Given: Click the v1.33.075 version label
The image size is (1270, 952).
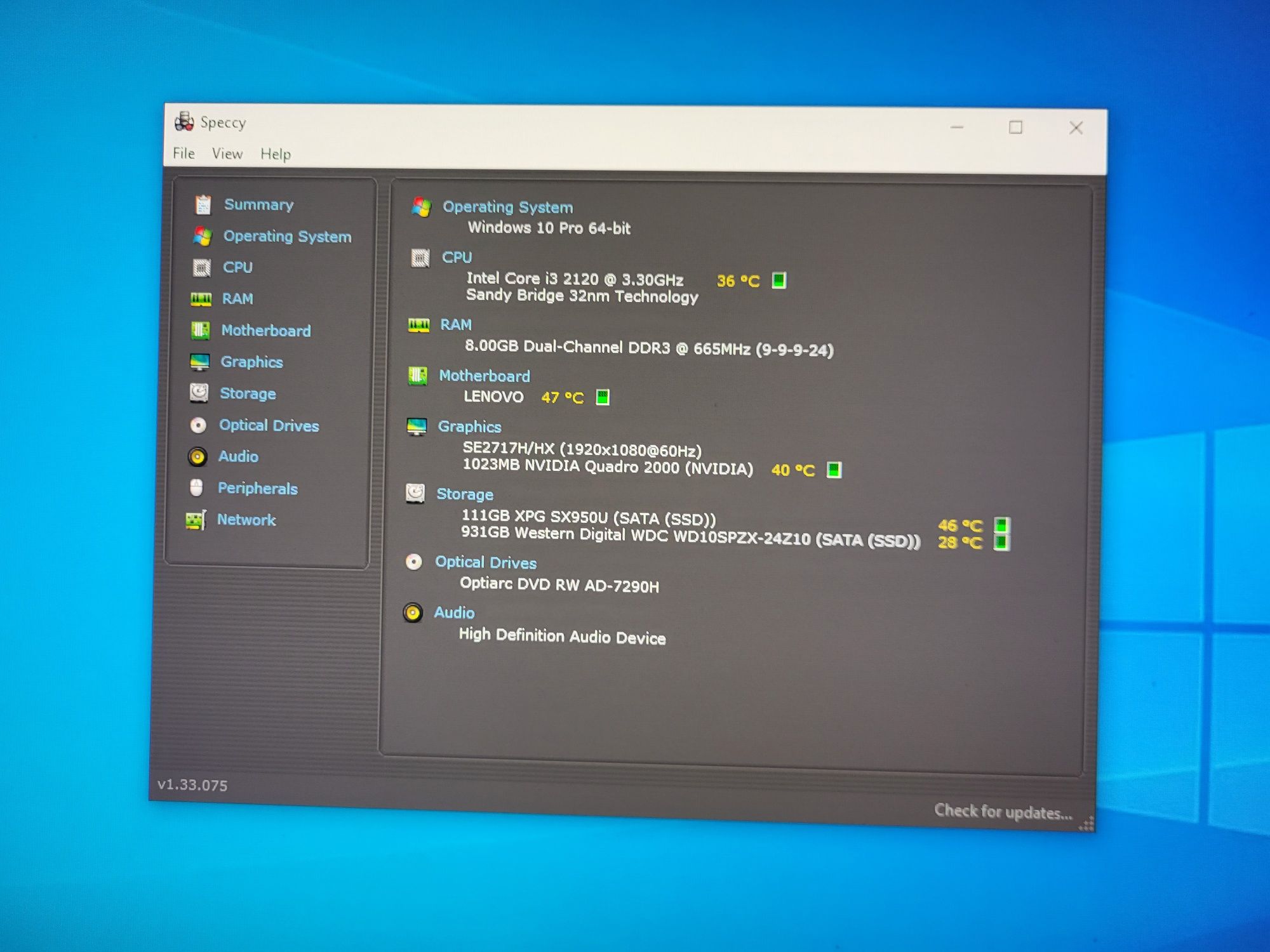Looking at the screenshot, I should coord(192,785).
